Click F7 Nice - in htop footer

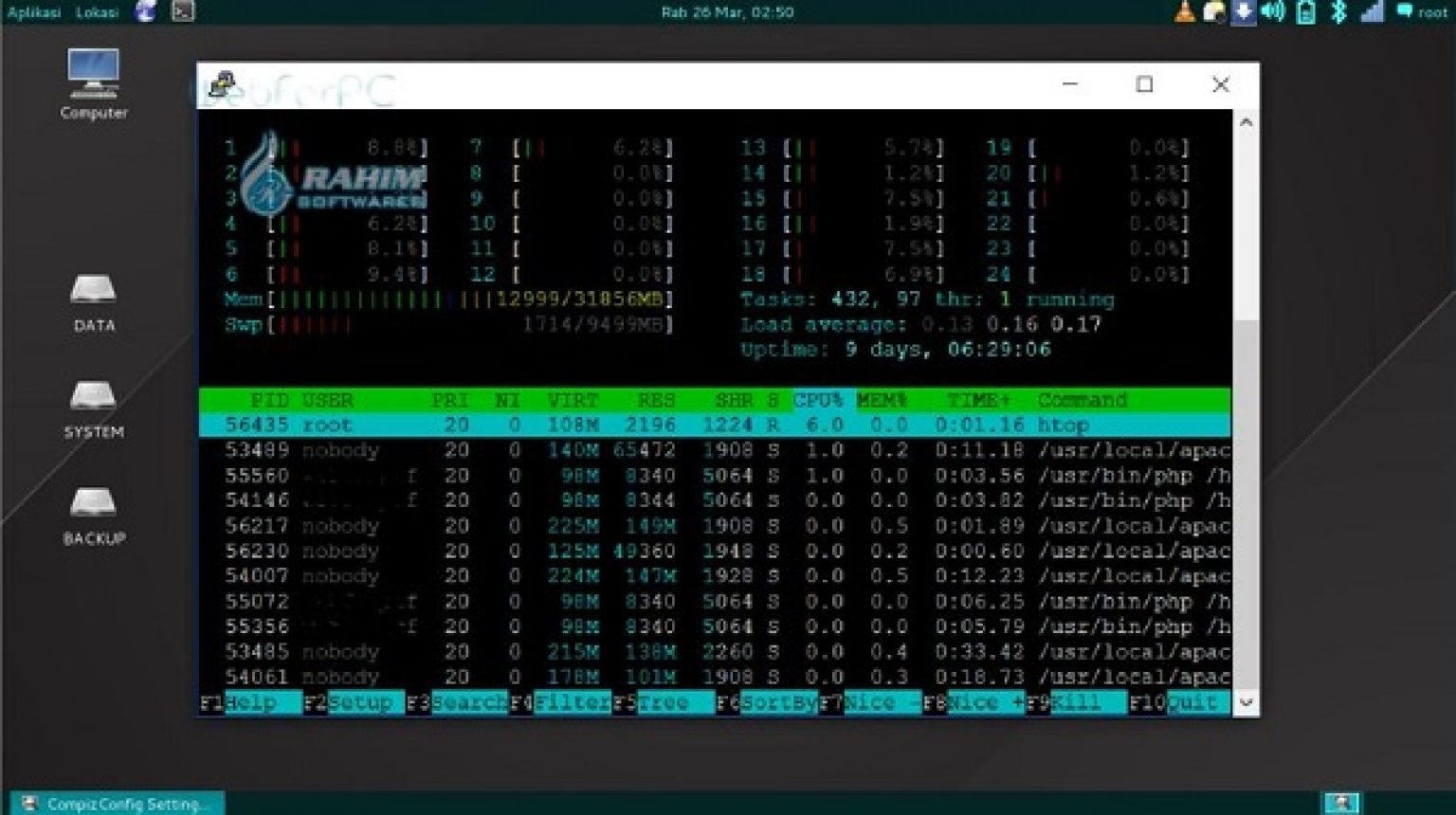pos(870,702)
